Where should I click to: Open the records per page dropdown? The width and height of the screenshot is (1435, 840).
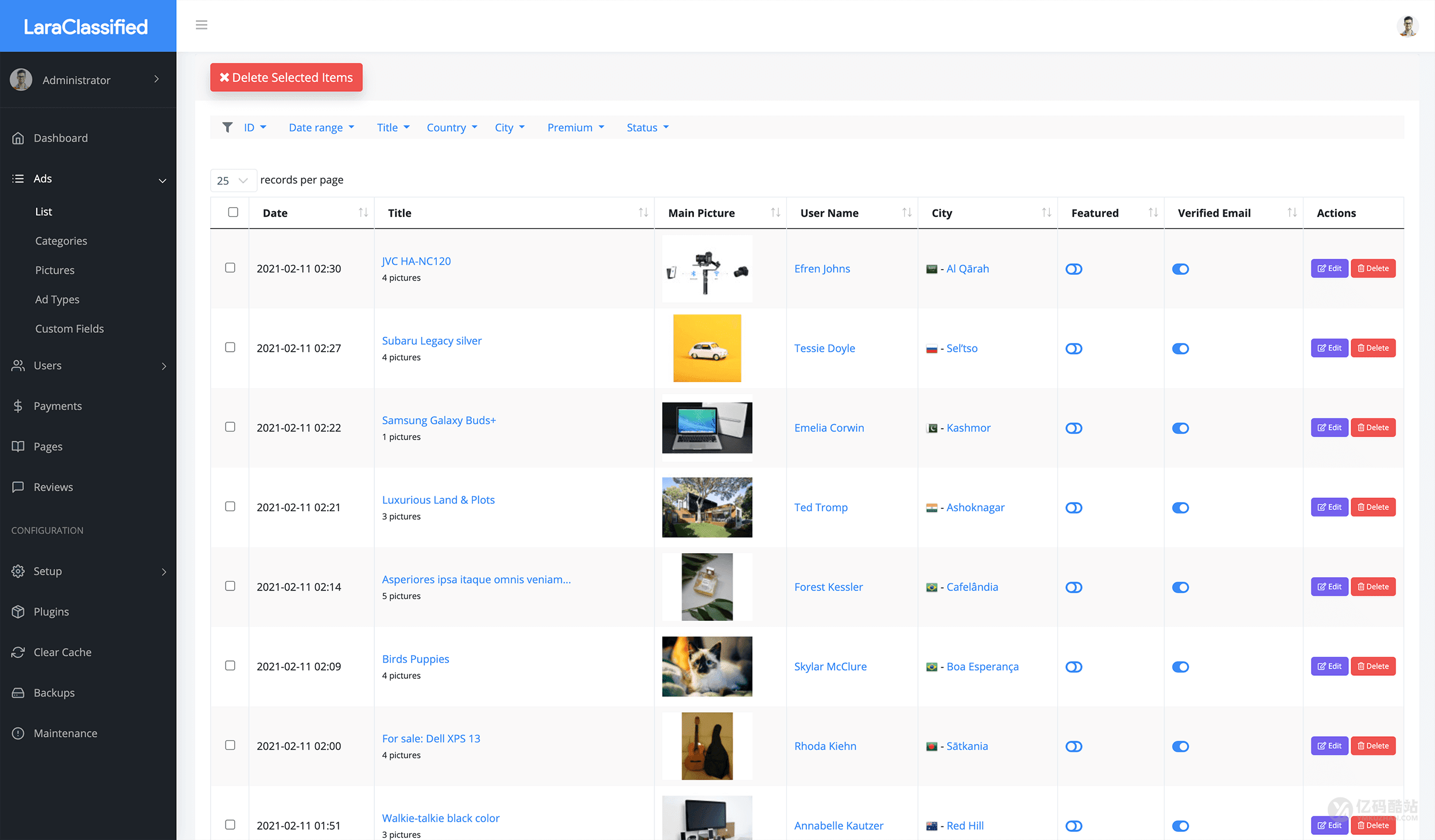pos(232,180)
